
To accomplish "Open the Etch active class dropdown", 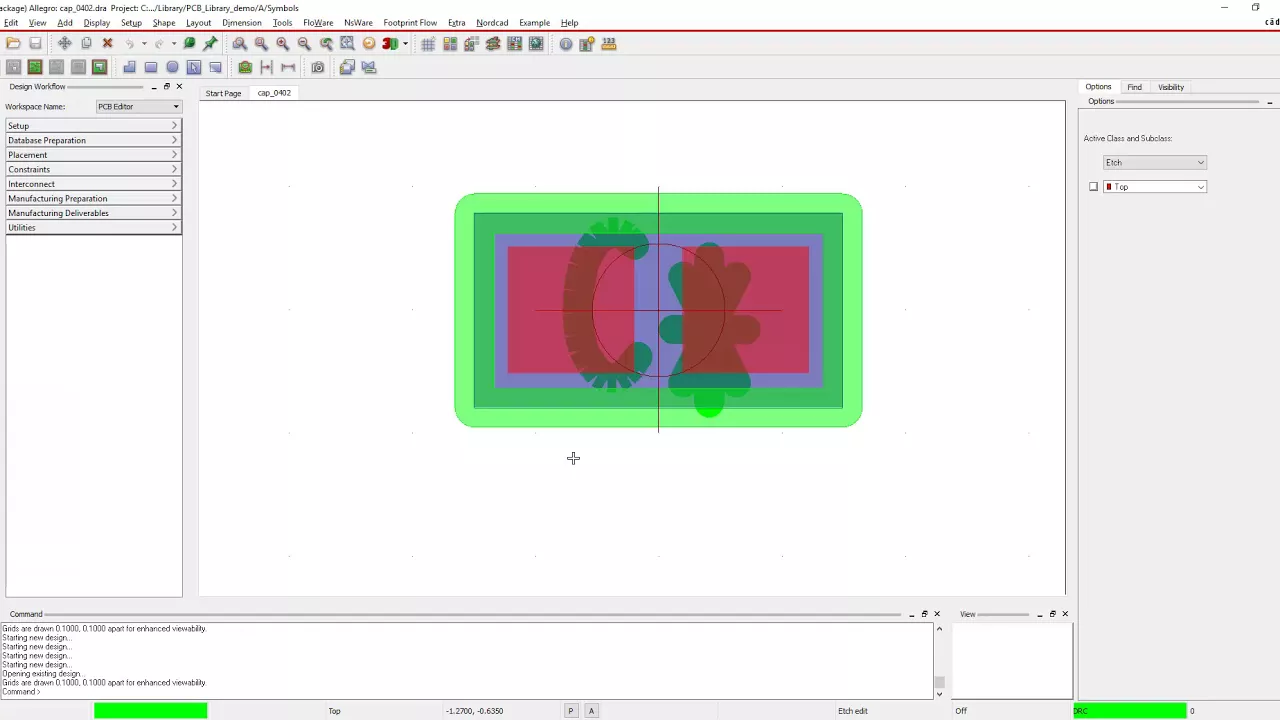I will pos(1155,162).
